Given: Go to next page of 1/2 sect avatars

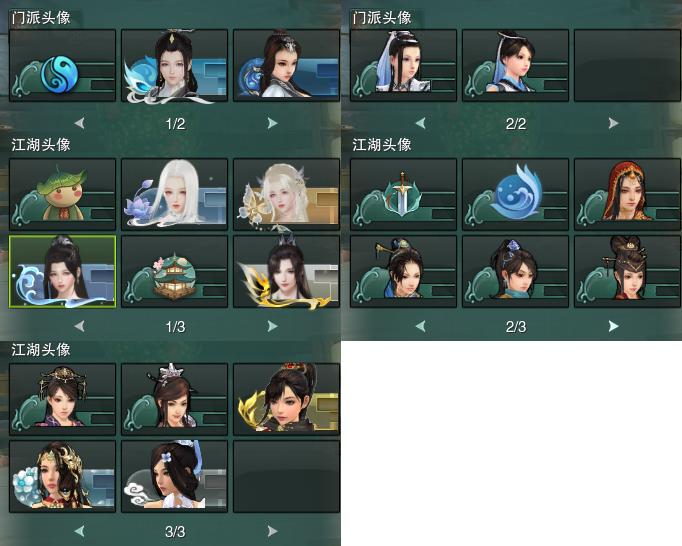Looking at the screenshot, I should pos(272,124).
